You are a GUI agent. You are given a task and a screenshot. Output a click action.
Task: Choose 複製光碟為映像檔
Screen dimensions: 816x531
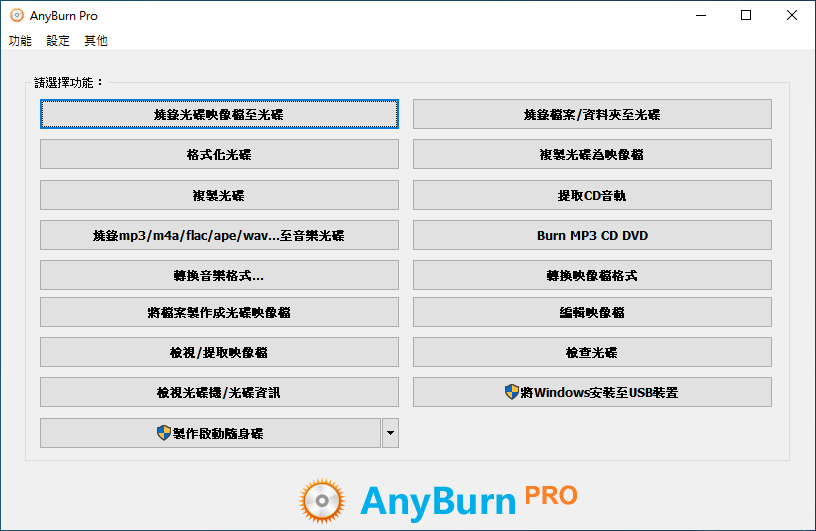[592, 154]
